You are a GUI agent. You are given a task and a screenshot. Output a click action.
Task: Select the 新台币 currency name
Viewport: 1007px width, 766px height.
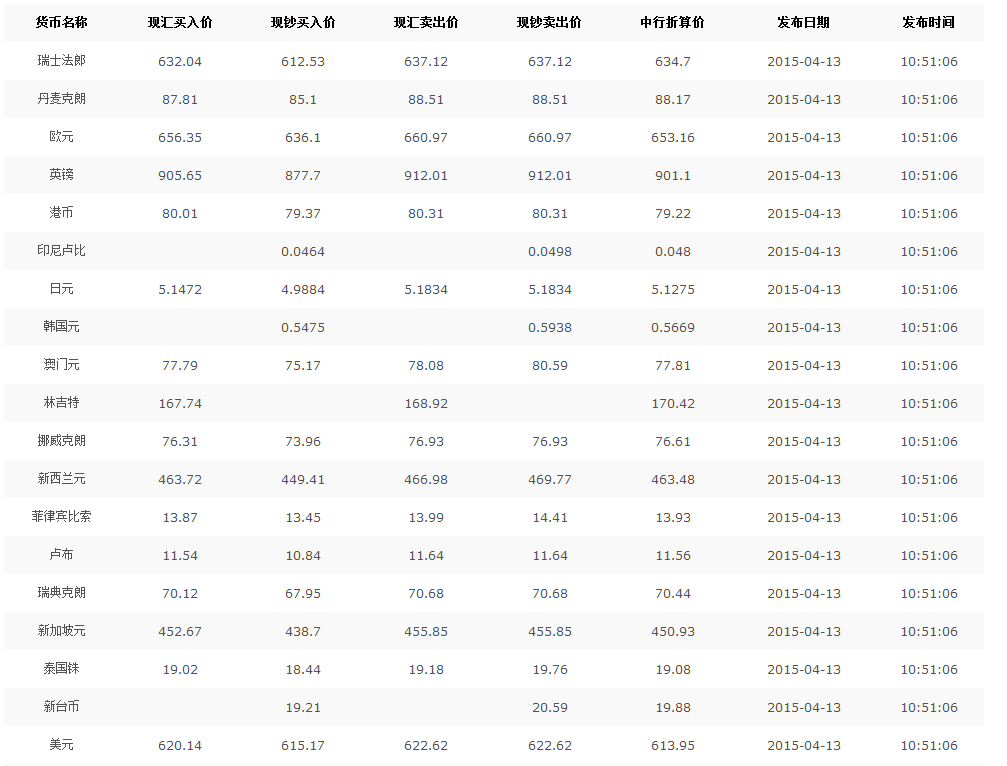point(61,707)
